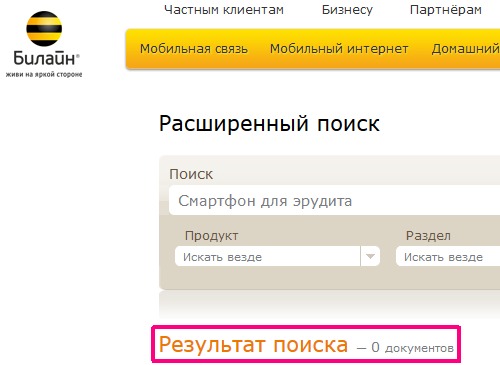Click the Расширенный поиск heading

click(x=269, y=124)
